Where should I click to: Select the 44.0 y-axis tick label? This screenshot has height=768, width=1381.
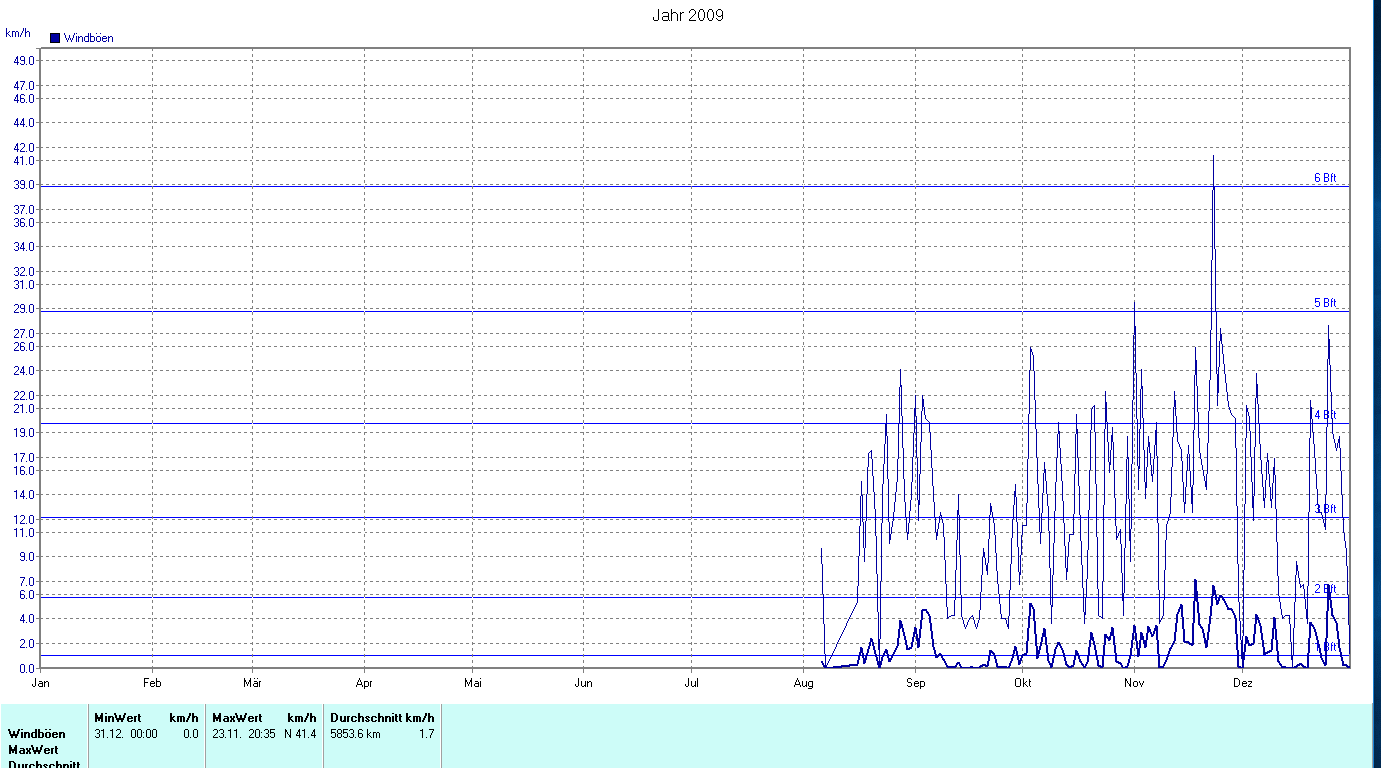[x=25, y=123]
